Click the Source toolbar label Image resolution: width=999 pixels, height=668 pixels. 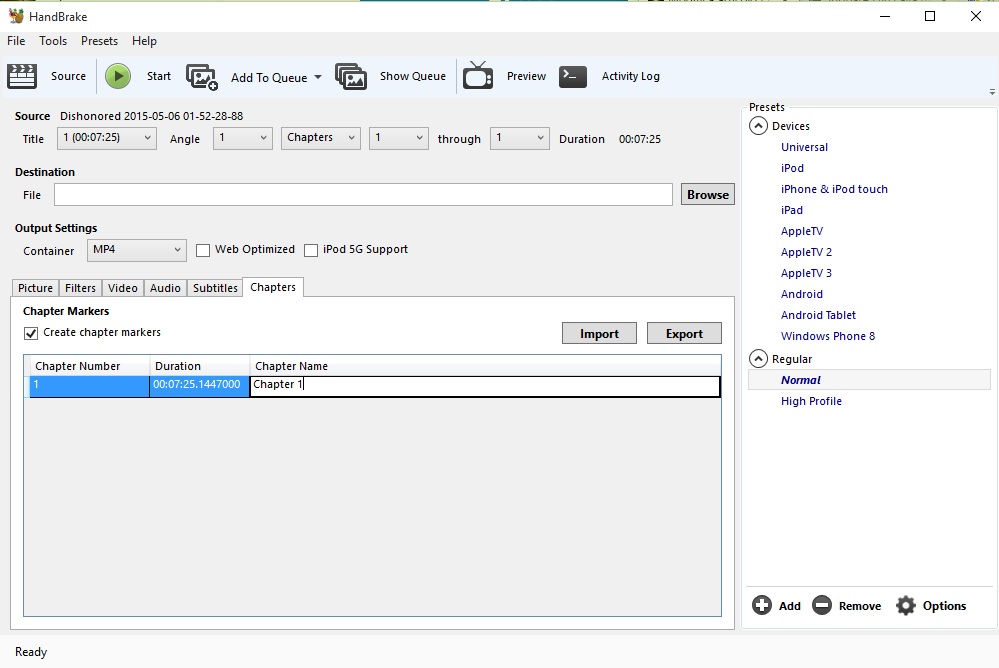point(68,76)
